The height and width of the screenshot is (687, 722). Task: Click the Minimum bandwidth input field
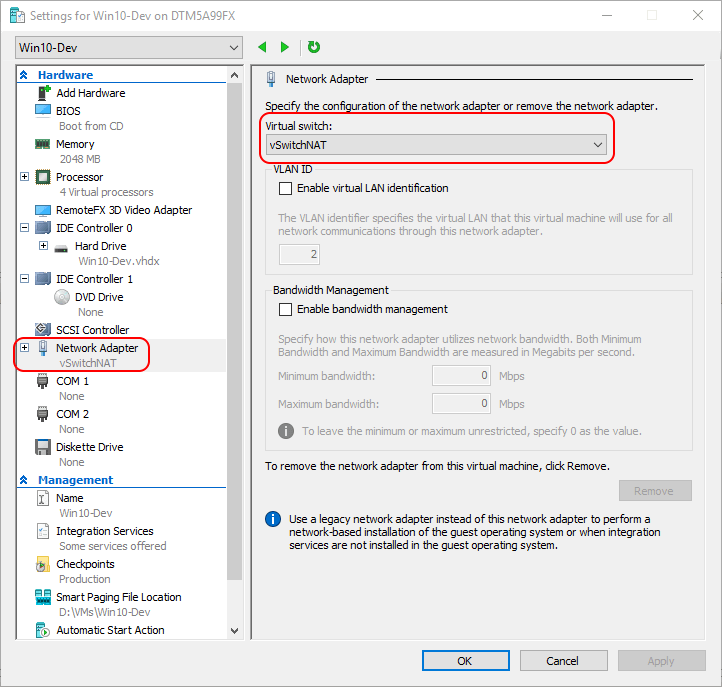[x=461, y=376]
